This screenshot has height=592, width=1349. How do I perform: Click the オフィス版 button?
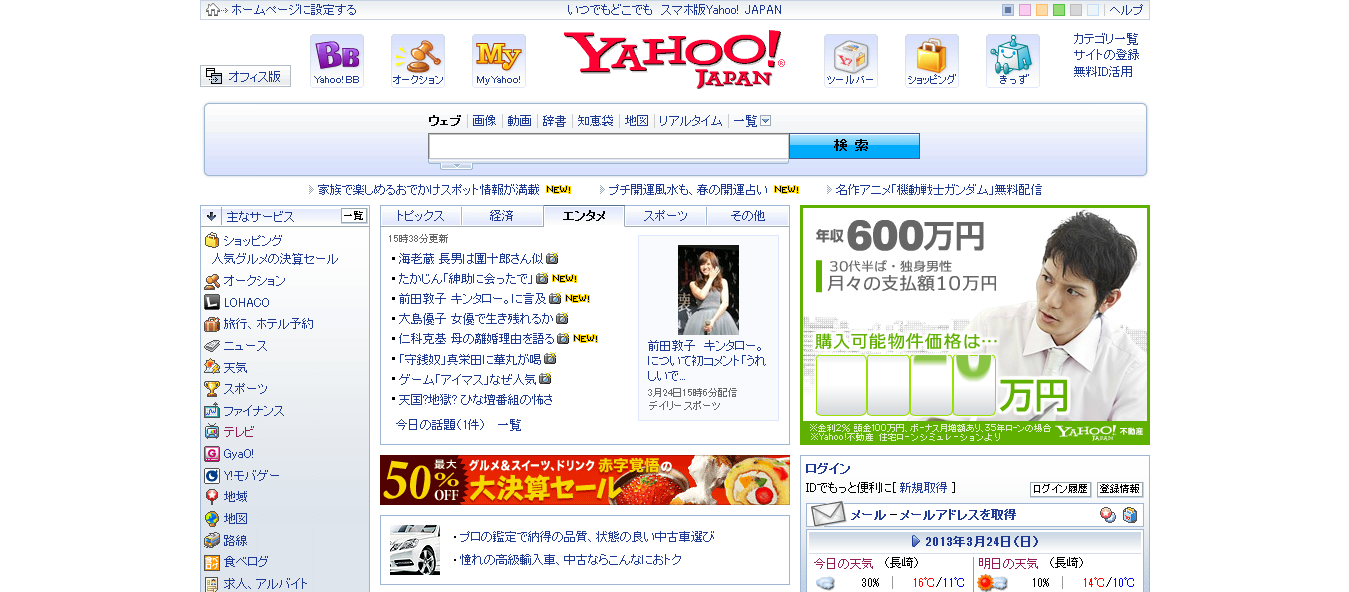tap(246, 76)
